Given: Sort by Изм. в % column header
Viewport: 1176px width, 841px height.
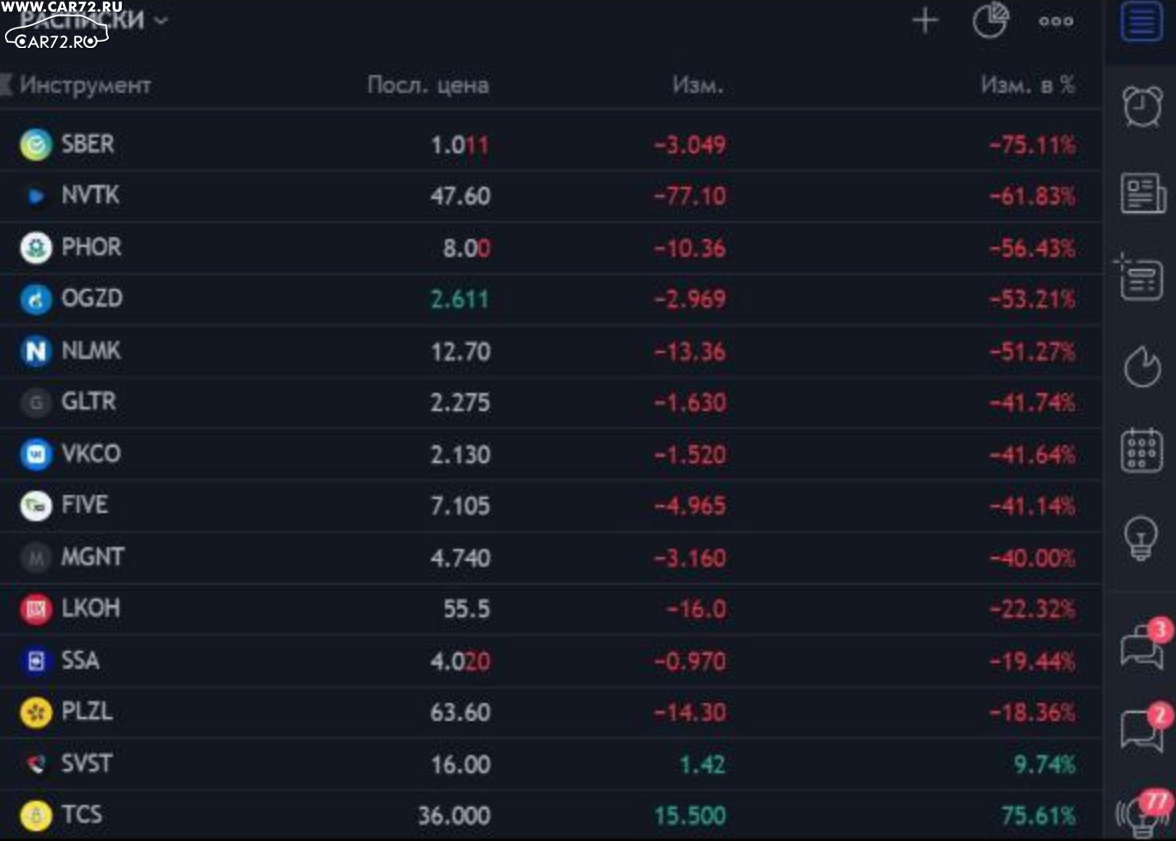Looking at the screenshot, I should tap(1027, 85).
